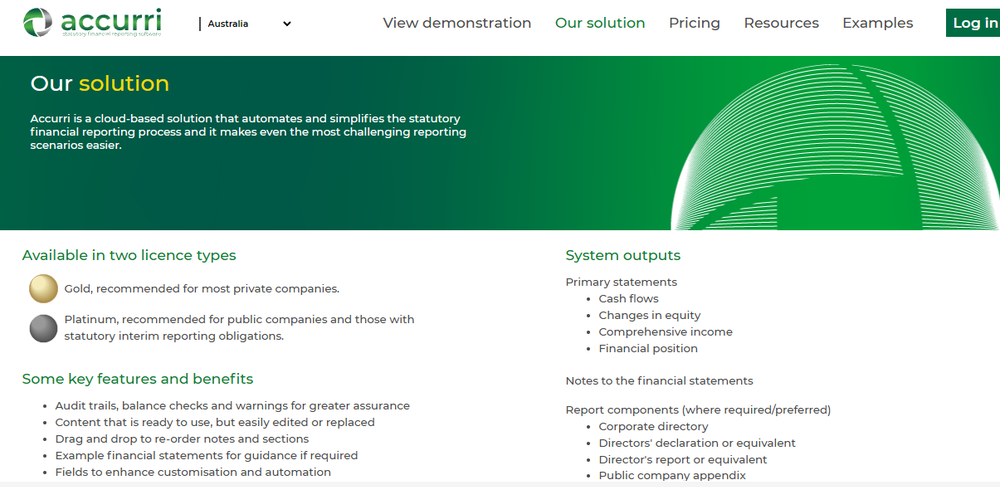Go to the Our solution page
Screen dimensions: 1000x487
[x=600, y=23]
